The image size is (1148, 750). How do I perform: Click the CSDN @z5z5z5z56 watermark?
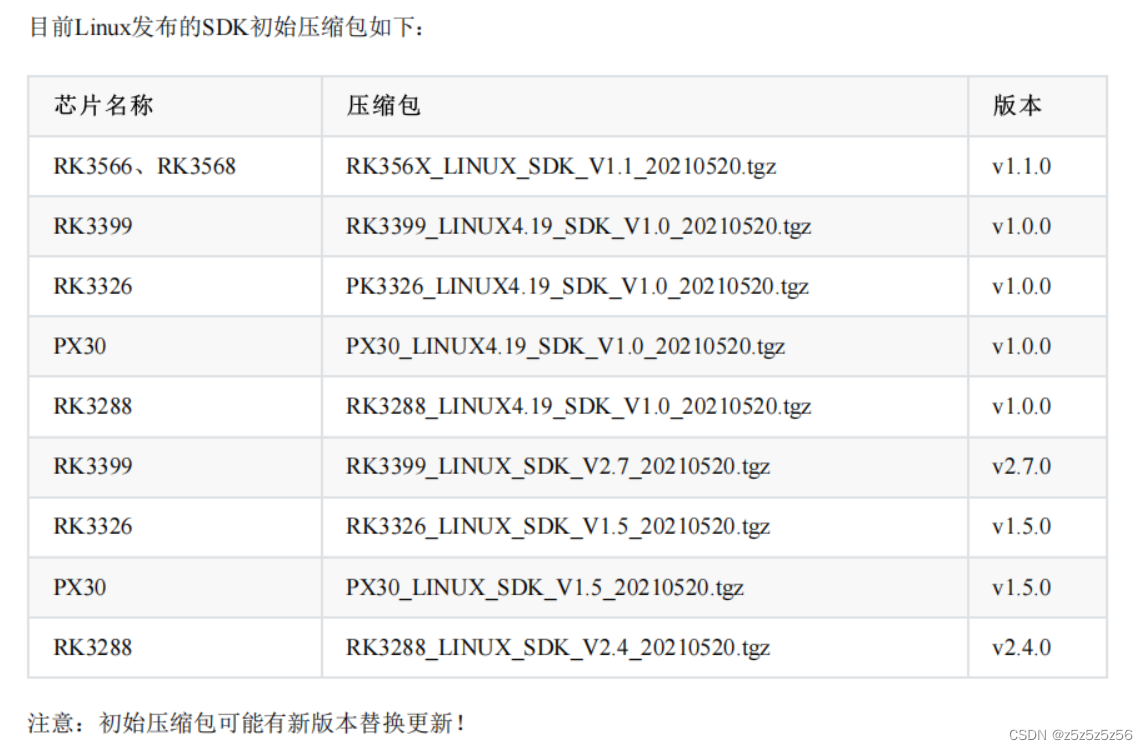[x=1070, y=735]
